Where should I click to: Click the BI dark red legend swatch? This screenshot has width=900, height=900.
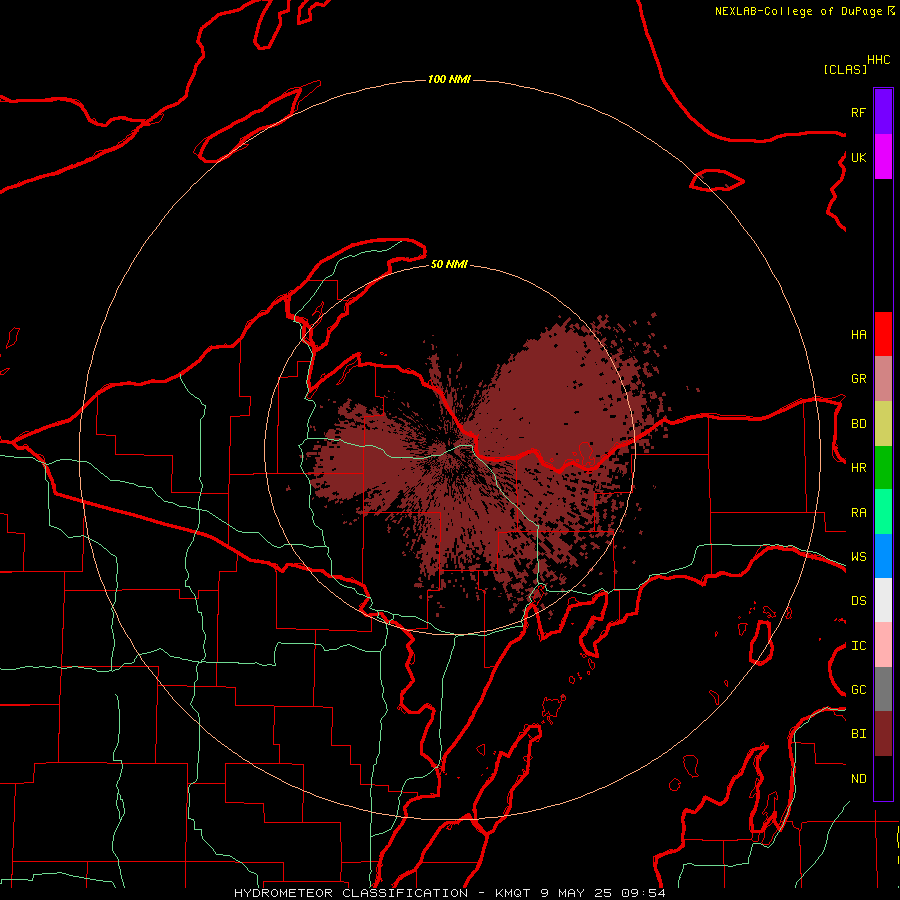point(883,734)
